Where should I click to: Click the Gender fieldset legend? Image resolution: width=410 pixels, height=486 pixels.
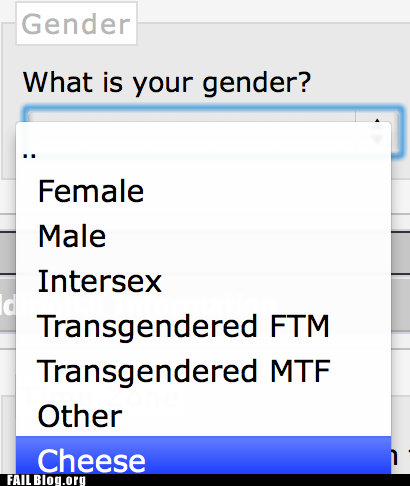click(x=76, y=24)
